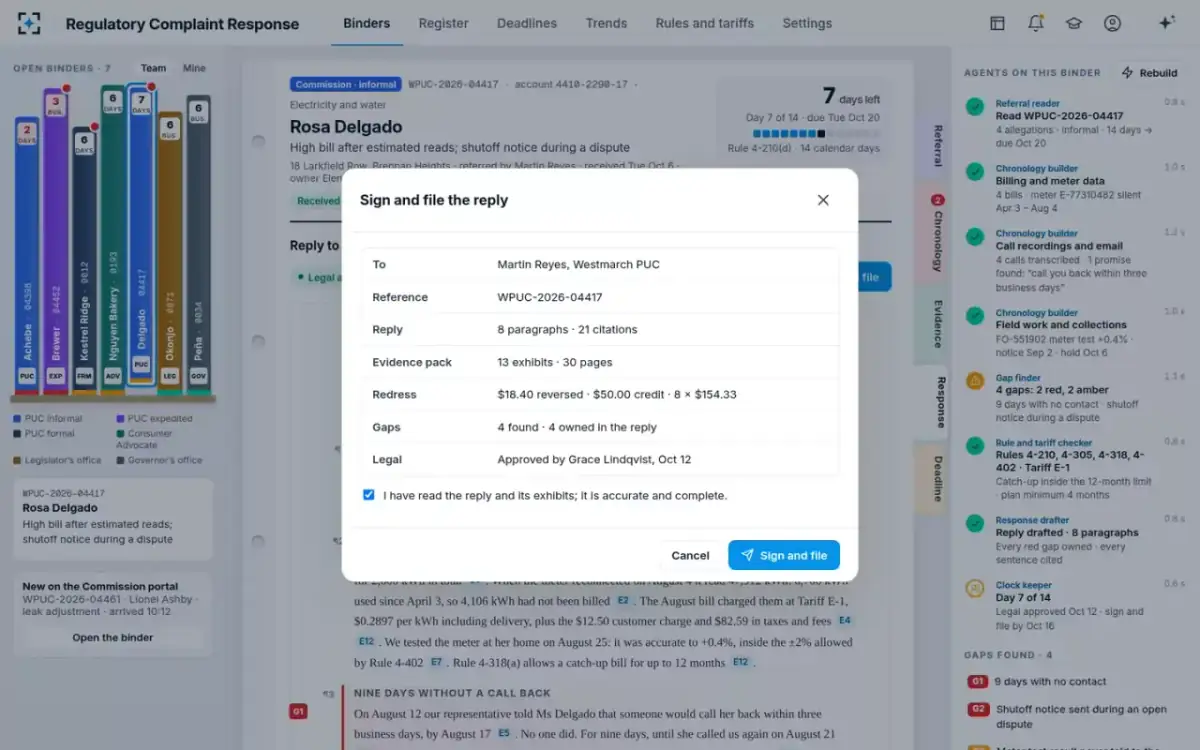Open the graduation cap training icon
The height and width of the screenshot is (750, 1200).
pos(1074,23)
